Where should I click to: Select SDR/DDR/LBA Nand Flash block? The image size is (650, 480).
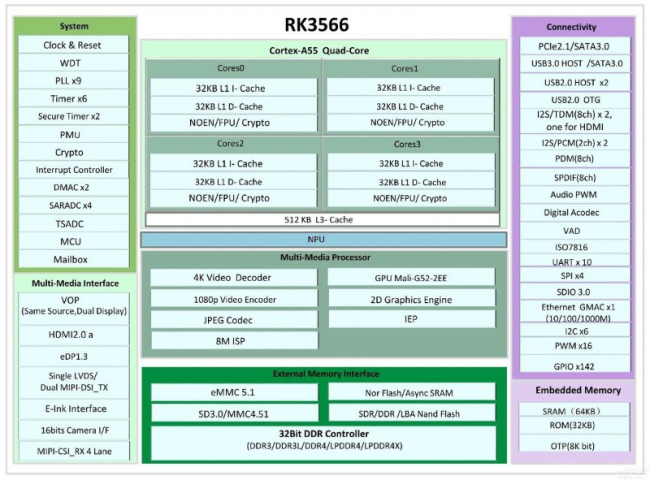[412, 414]
